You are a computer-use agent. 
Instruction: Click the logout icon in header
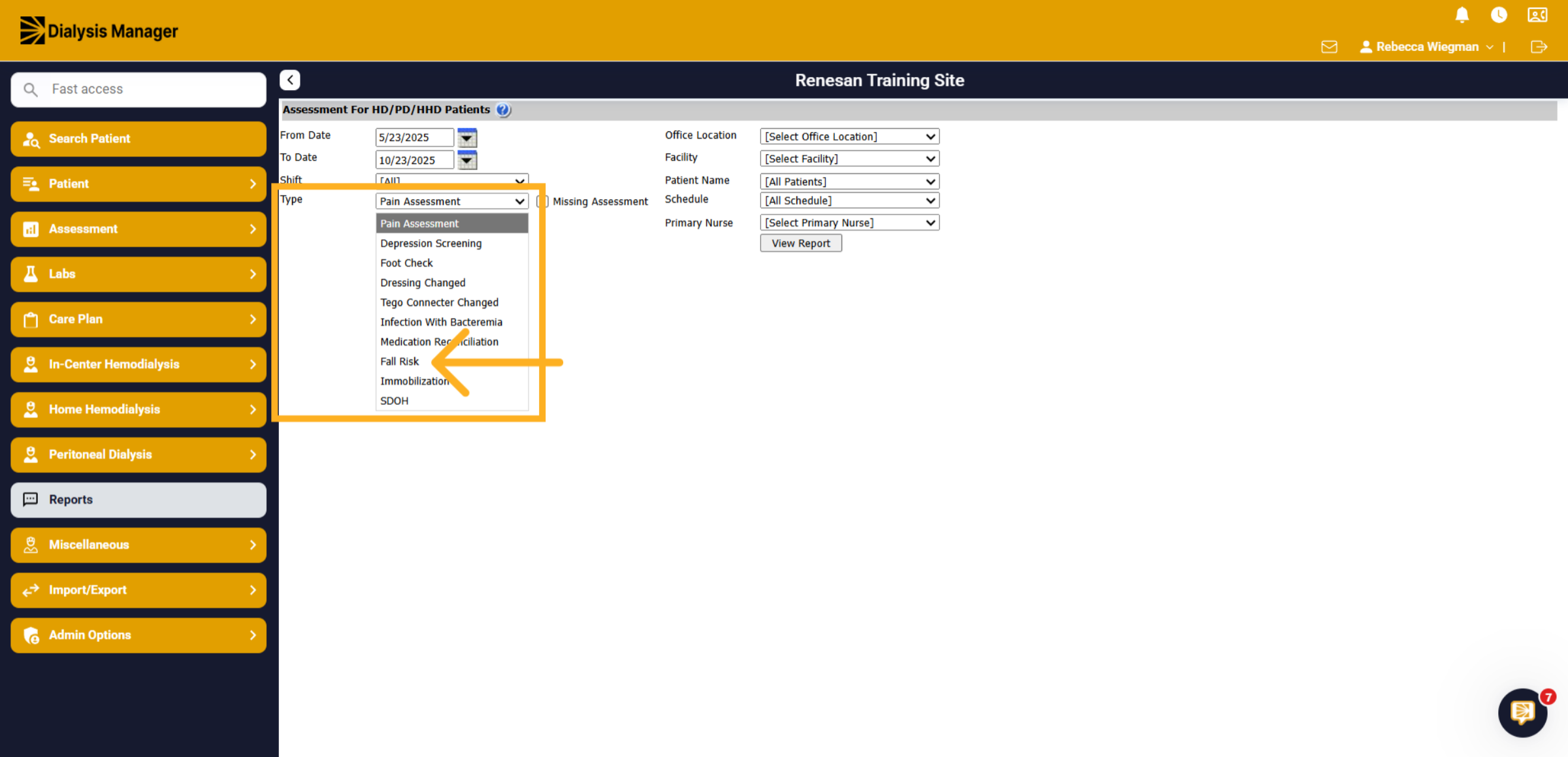point(1539,47)
